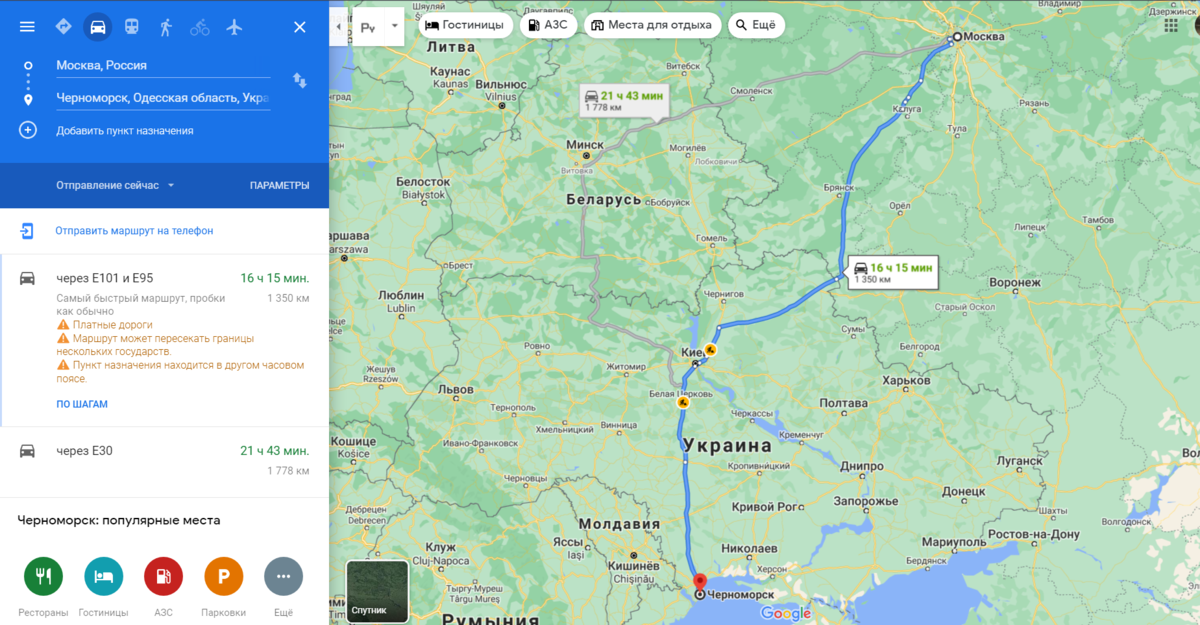Click the Рестораны restaurants icon
1200x625 pixels.
click(43, 576)
